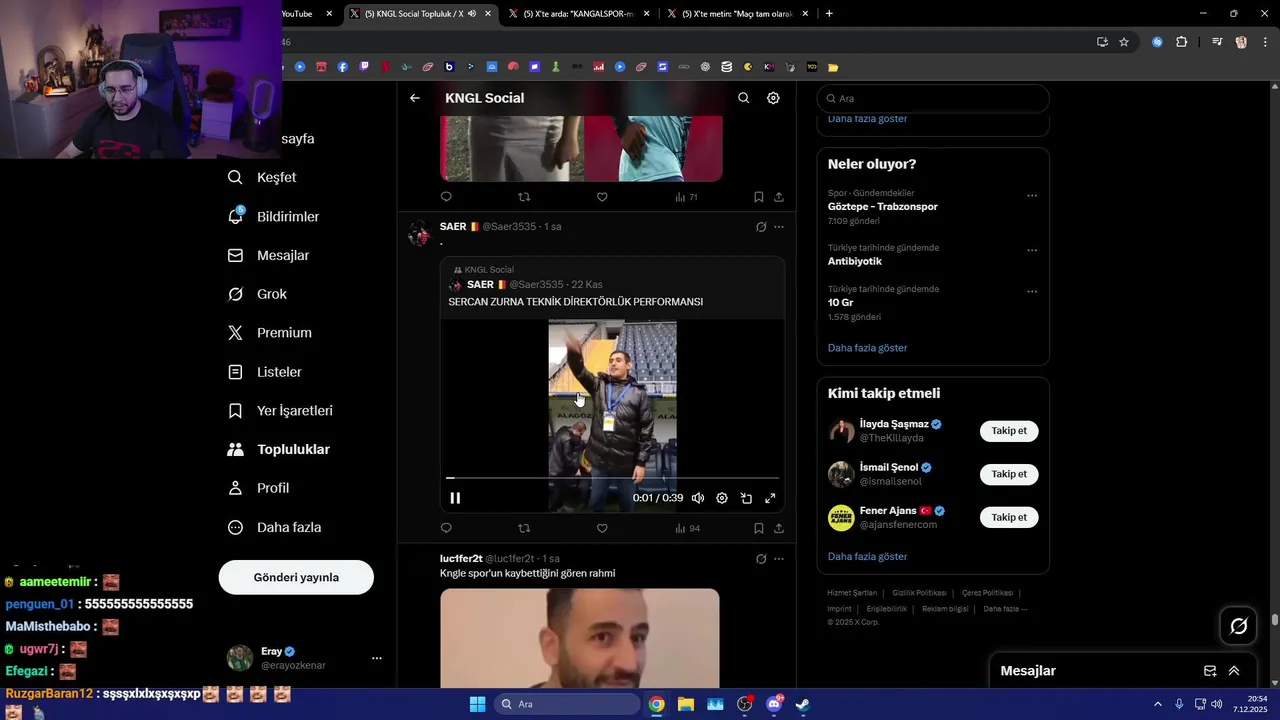Screen dimensions: 1280x720
Task: Click Gönderi yayınla button
Action: 296,577
